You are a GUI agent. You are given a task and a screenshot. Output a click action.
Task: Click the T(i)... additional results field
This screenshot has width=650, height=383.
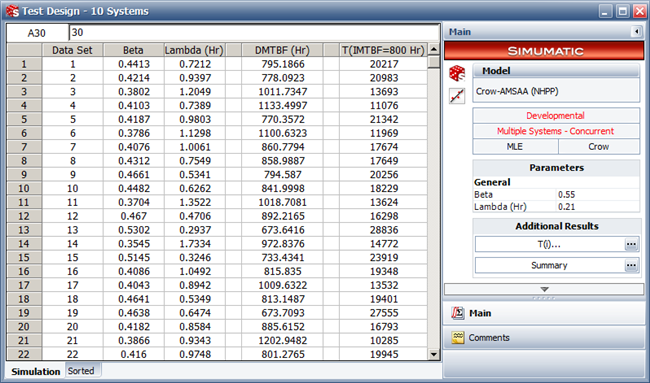click(549, 245)
